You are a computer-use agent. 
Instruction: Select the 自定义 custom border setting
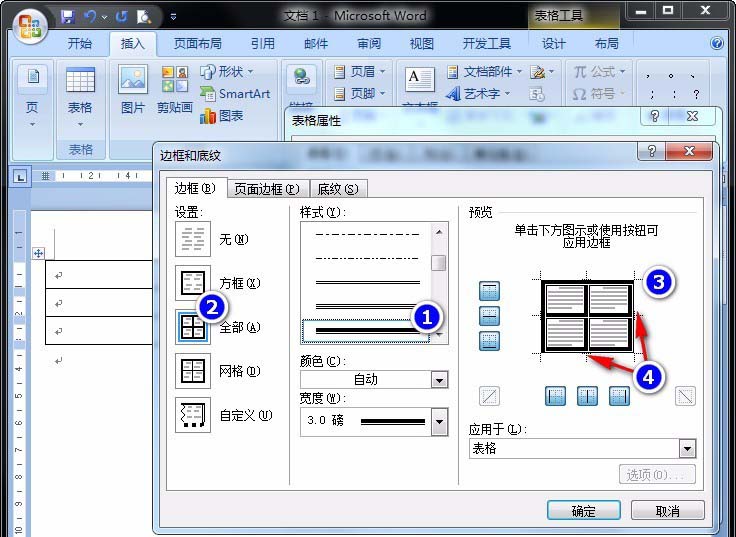[x=193, y=415]
